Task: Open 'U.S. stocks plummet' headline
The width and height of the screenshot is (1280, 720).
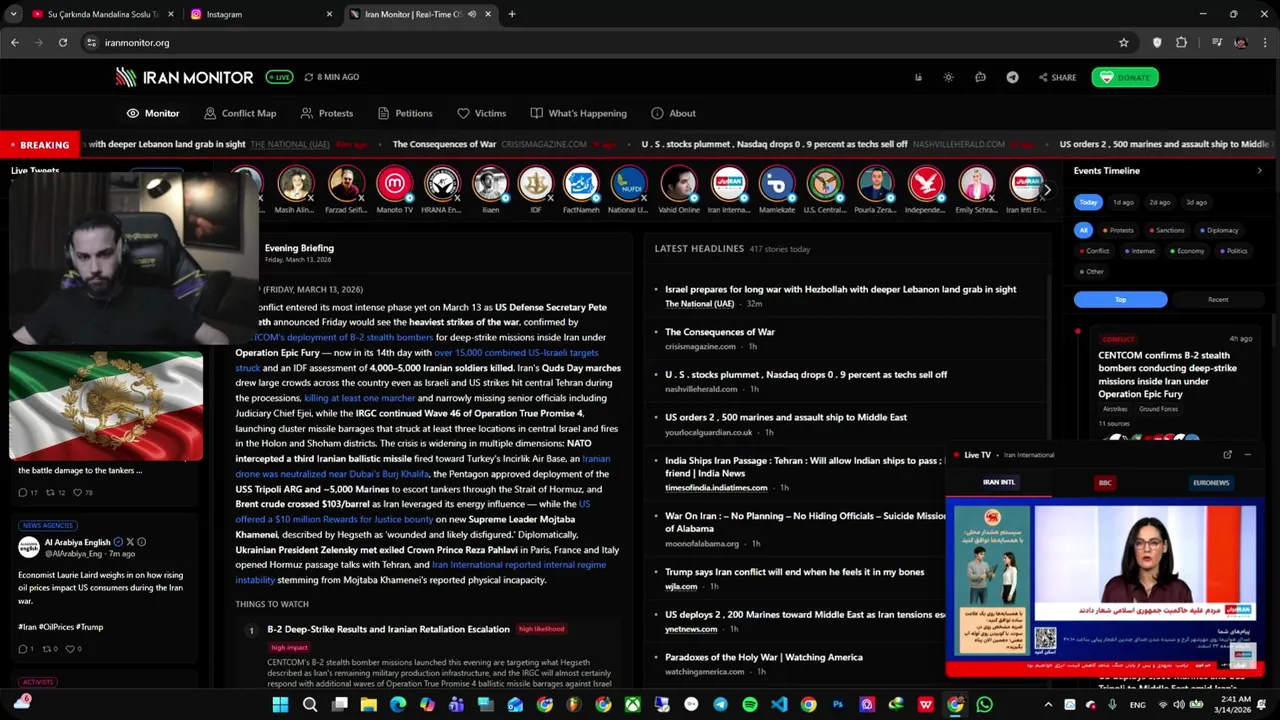Action: (806, 375)
